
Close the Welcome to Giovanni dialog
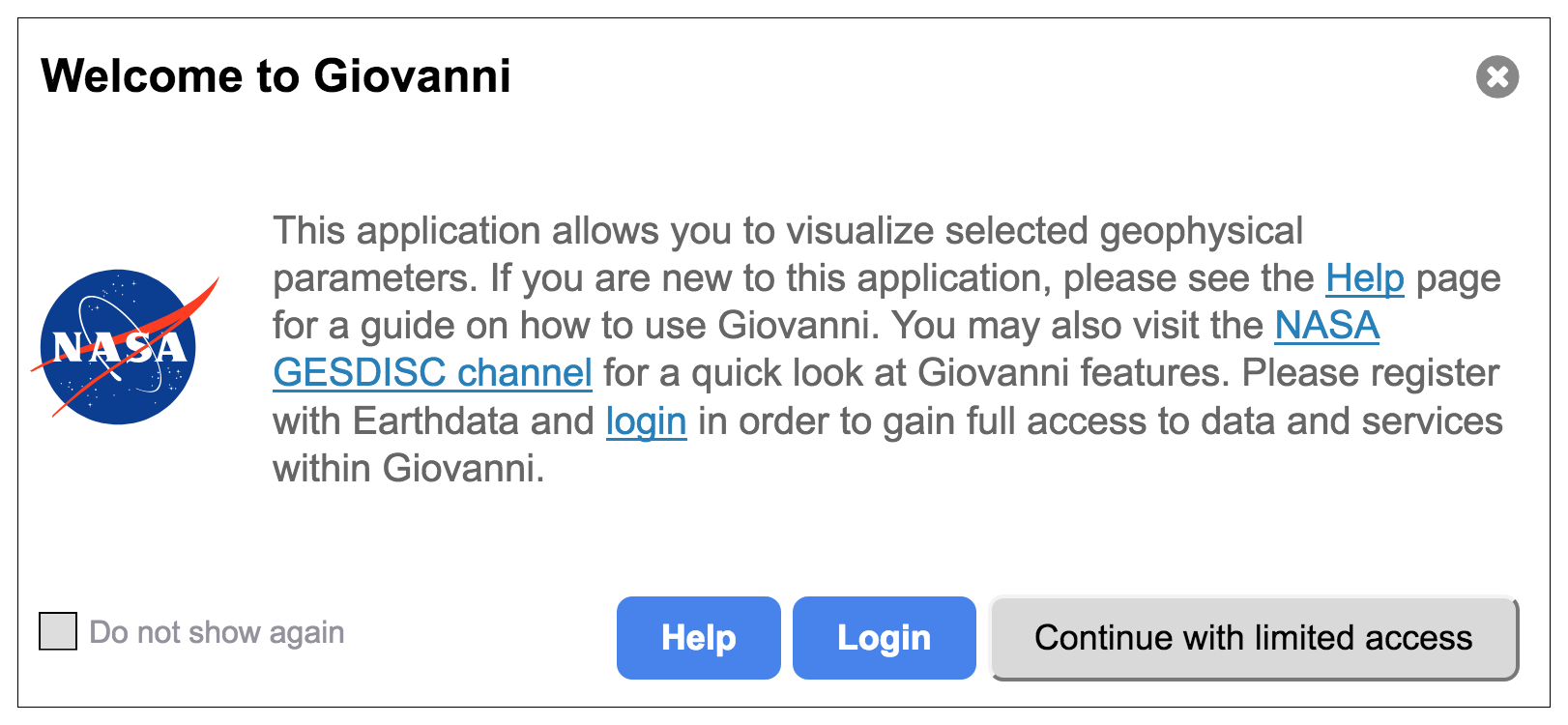point(1497,76)
